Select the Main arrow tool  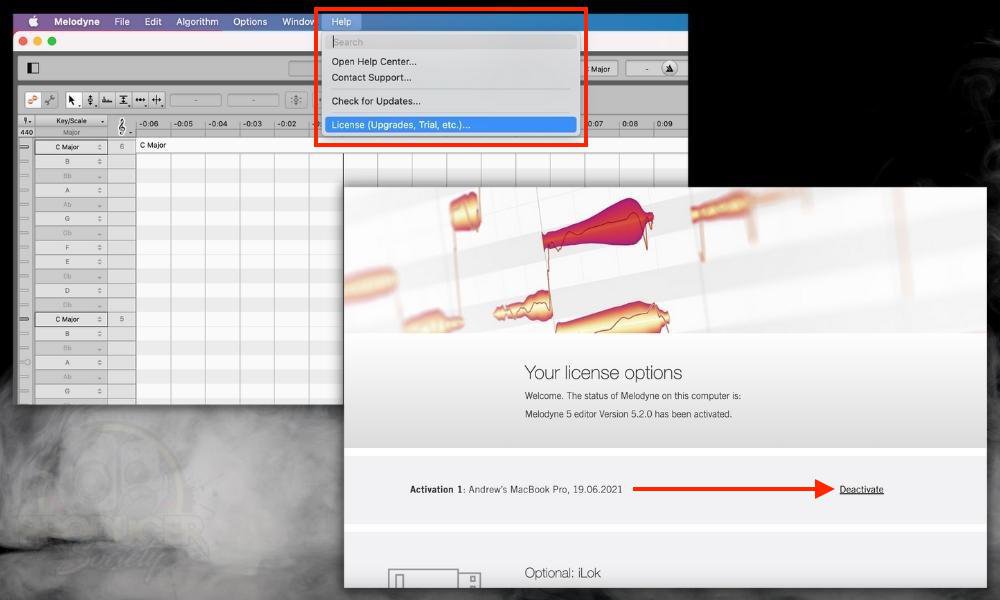coord(73,100)
